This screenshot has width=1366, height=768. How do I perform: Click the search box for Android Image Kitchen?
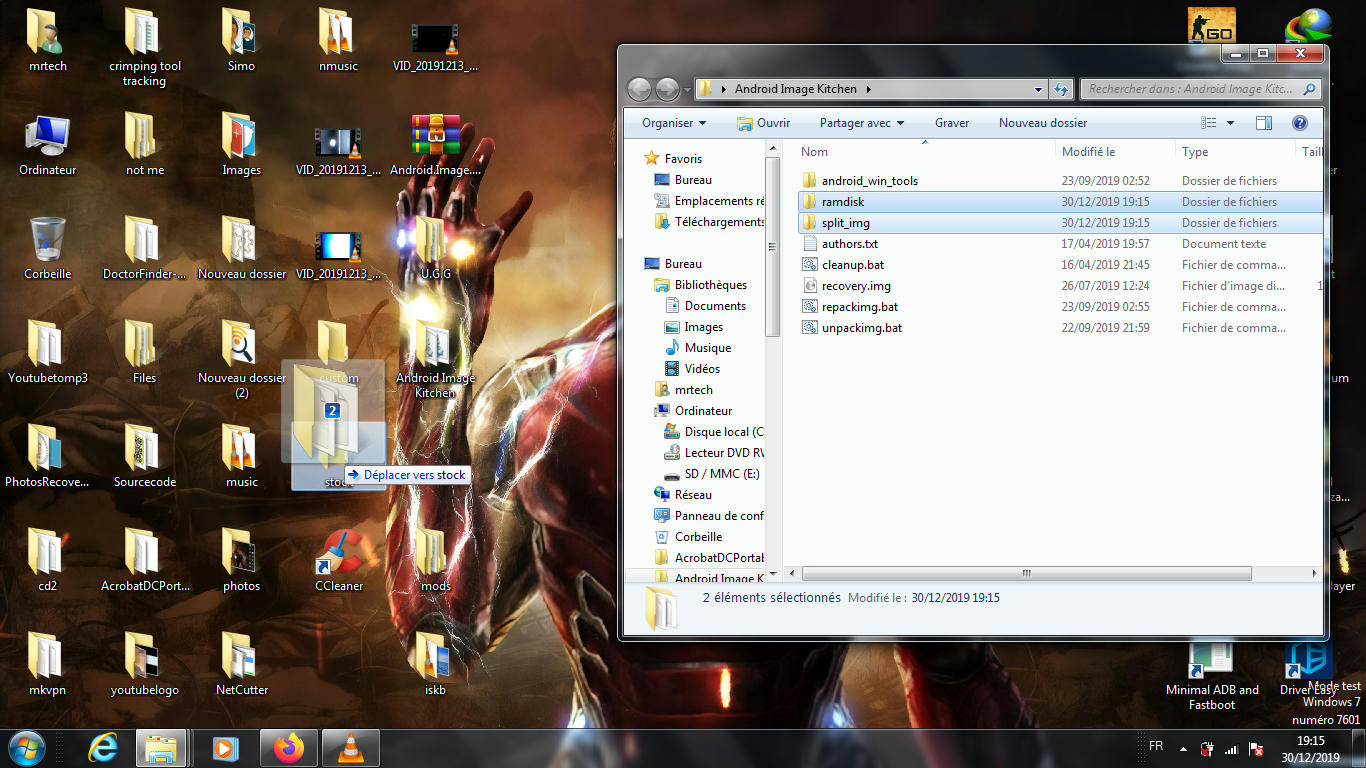click(x=1190, y=89)
